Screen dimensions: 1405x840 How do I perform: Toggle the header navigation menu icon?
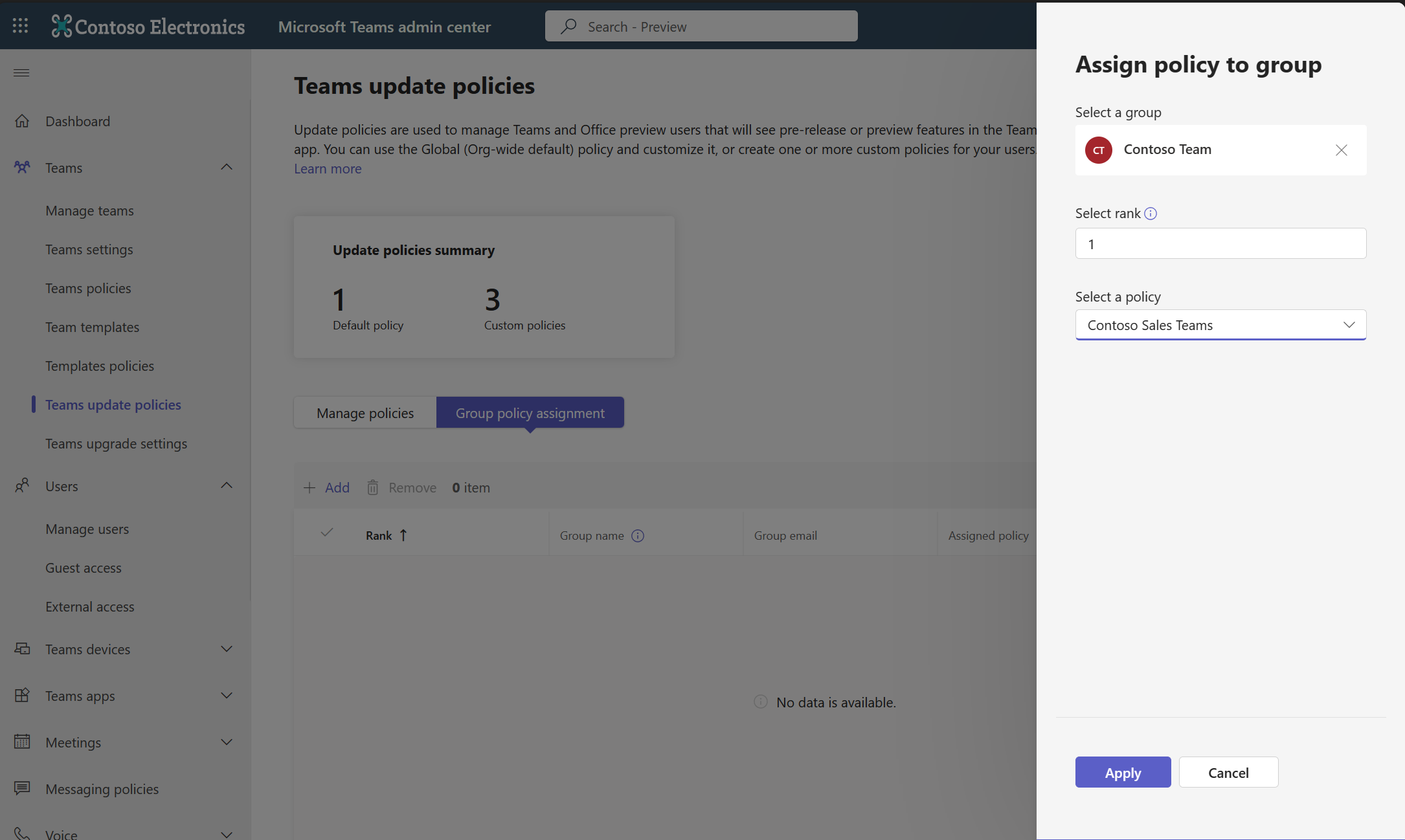(21, 72)
